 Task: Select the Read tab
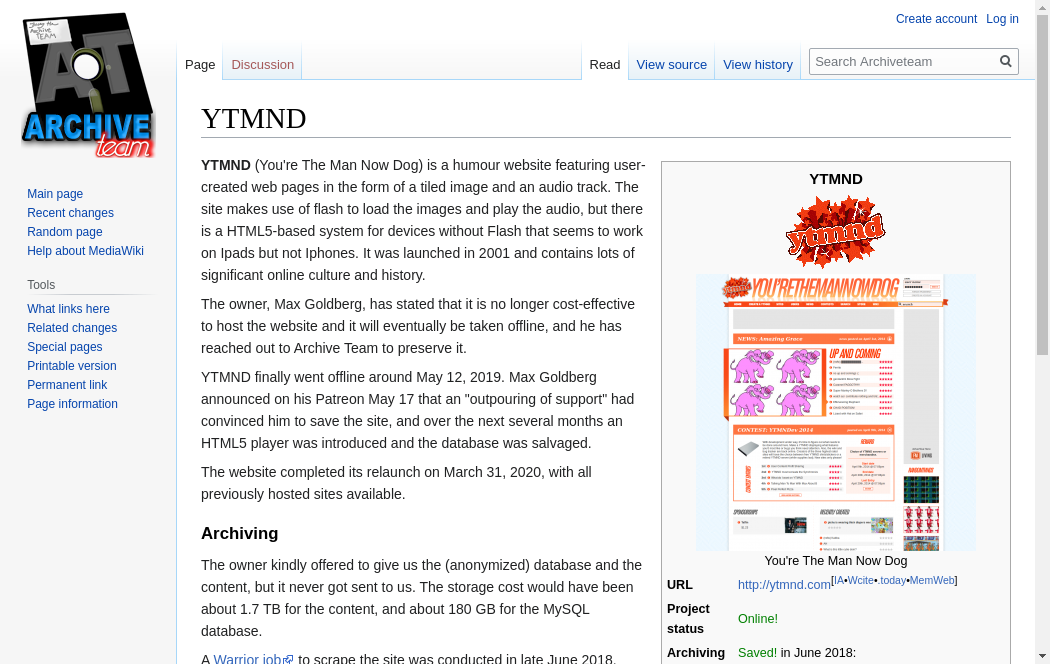pos(604,65)
